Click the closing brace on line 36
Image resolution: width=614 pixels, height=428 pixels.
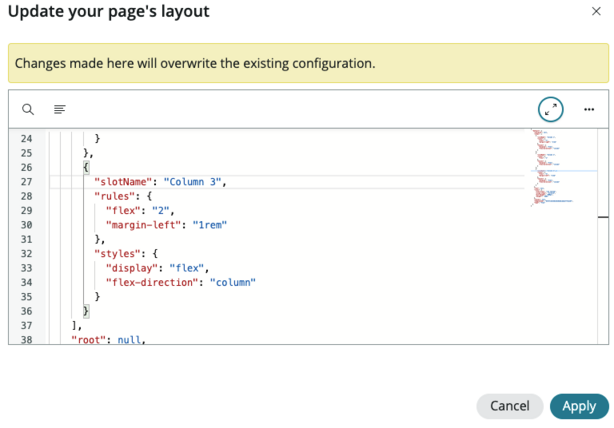click(86, 311)
